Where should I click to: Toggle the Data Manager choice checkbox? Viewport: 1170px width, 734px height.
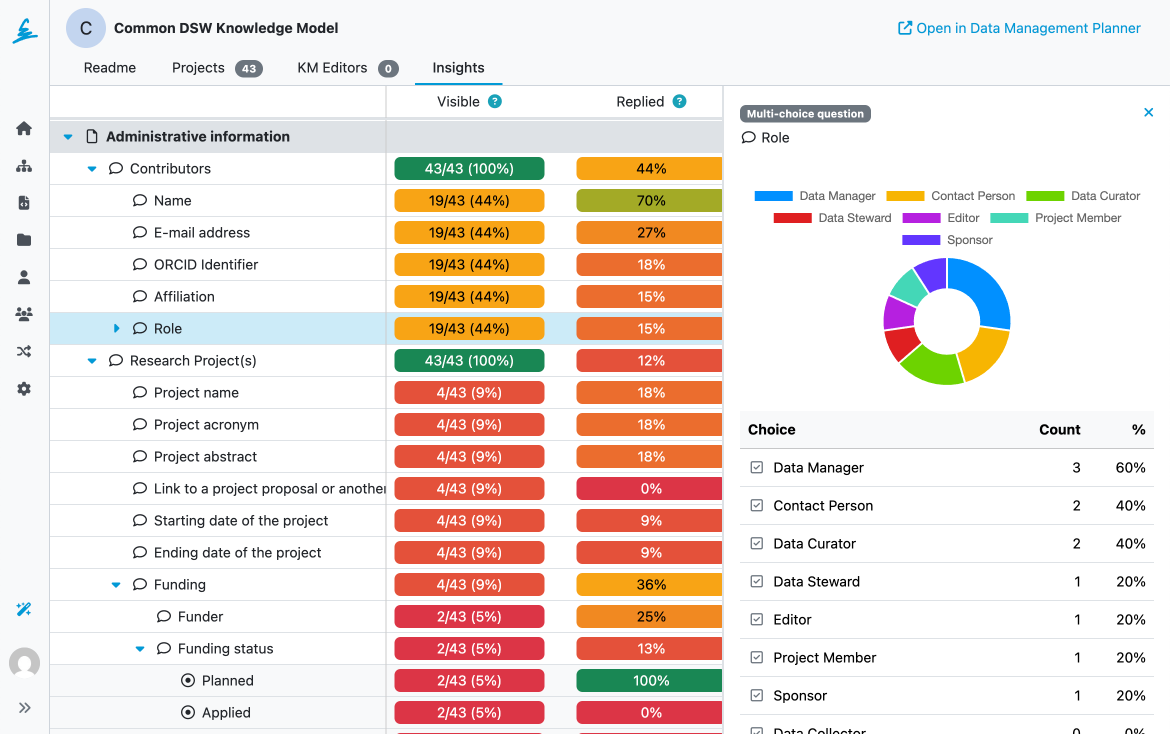tap(757, 467)
